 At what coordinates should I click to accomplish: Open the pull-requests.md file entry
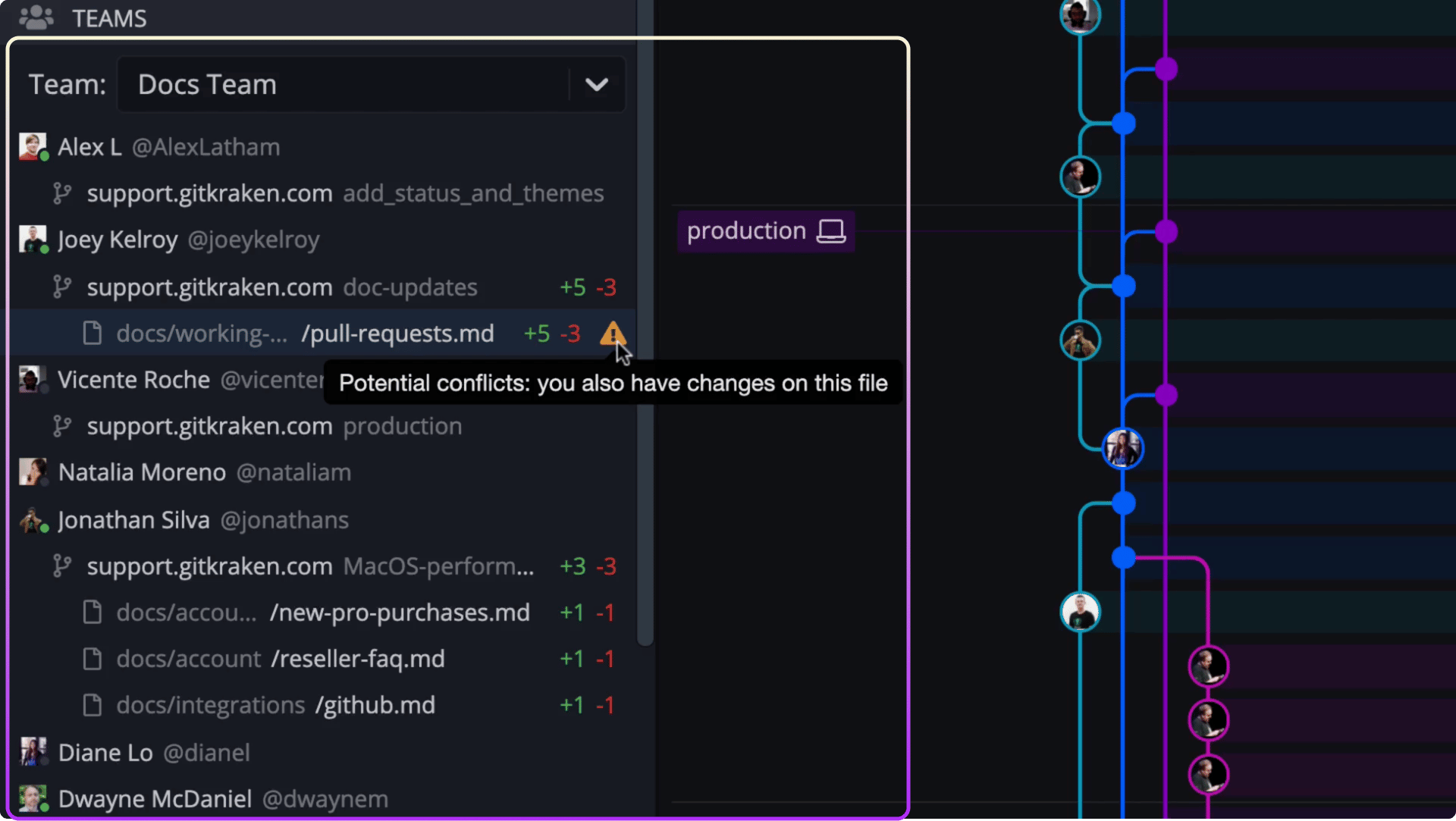tap(322, 334)
